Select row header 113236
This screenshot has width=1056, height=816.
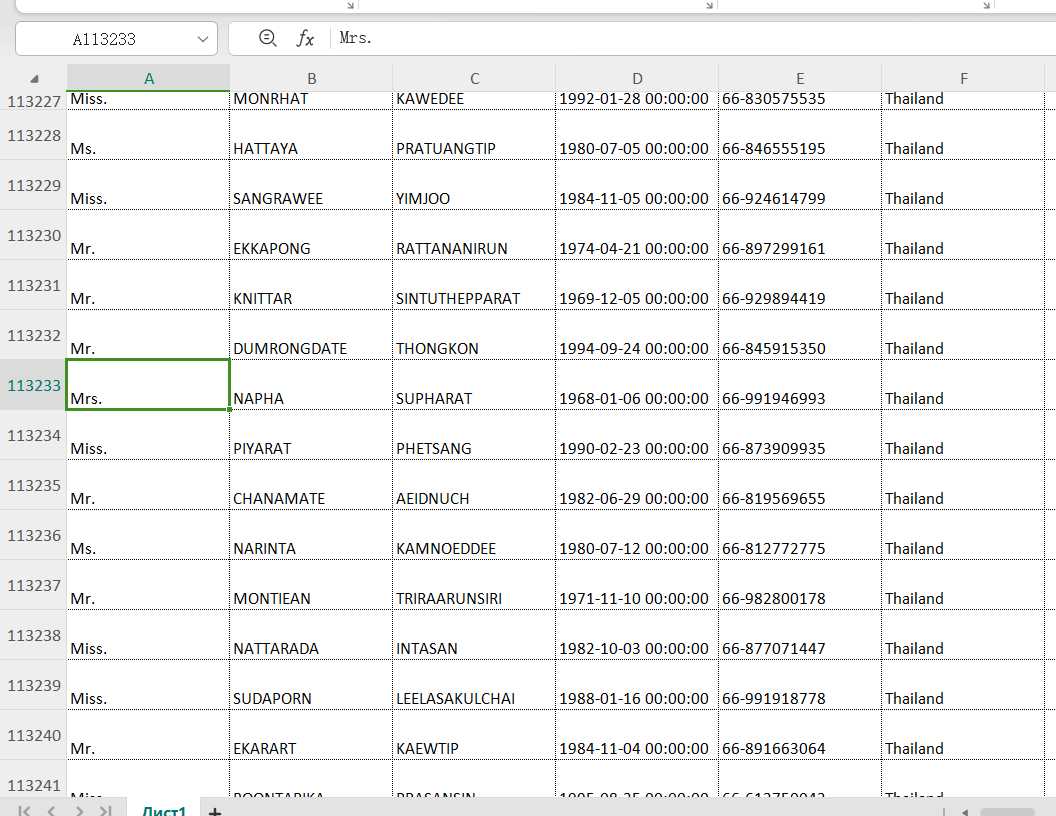coord(34,535)
